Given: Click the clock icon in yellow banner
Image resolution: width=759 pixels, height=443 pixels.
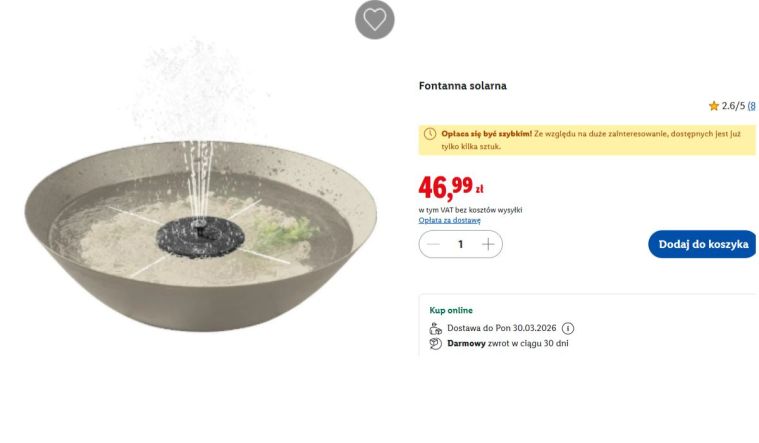Looking at the screenshot, I should [430, 133].
